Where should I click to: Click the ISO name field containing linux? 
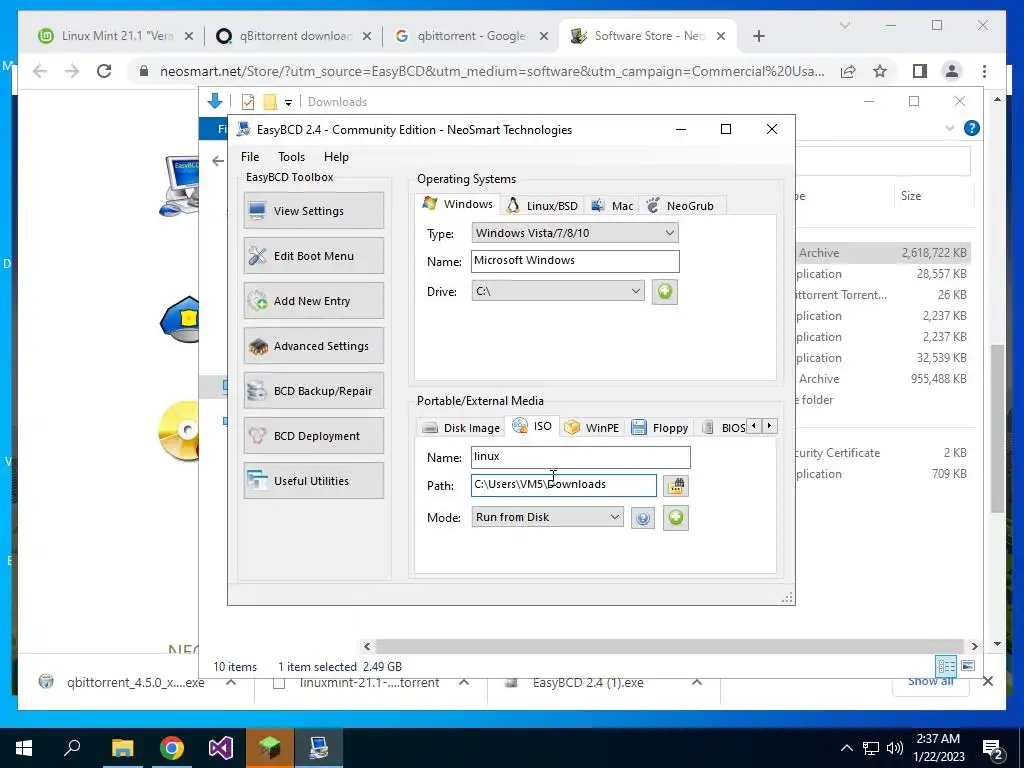click(581, 457)
